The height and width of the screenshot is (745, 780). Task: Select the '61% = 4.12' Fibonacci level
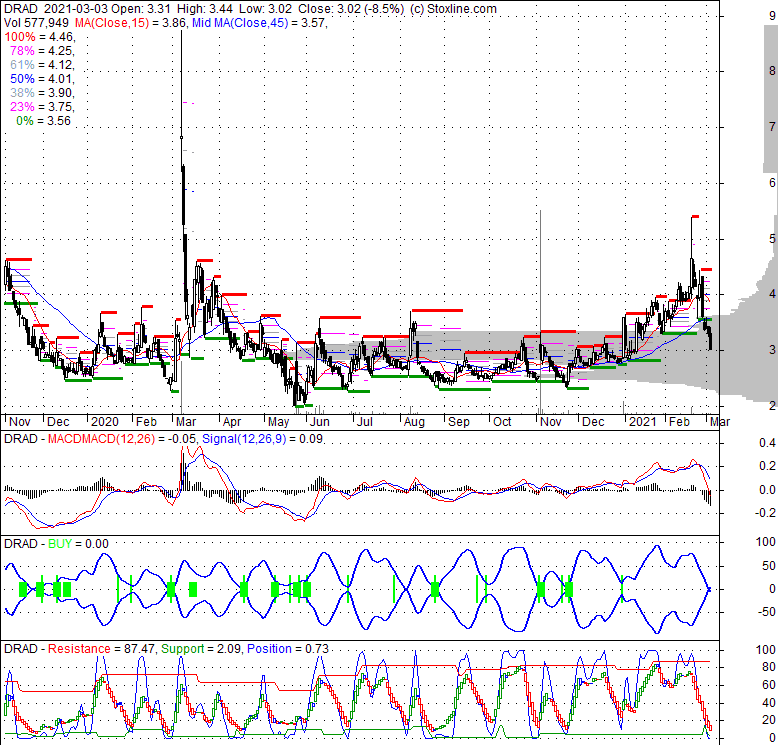click(42, 65)
